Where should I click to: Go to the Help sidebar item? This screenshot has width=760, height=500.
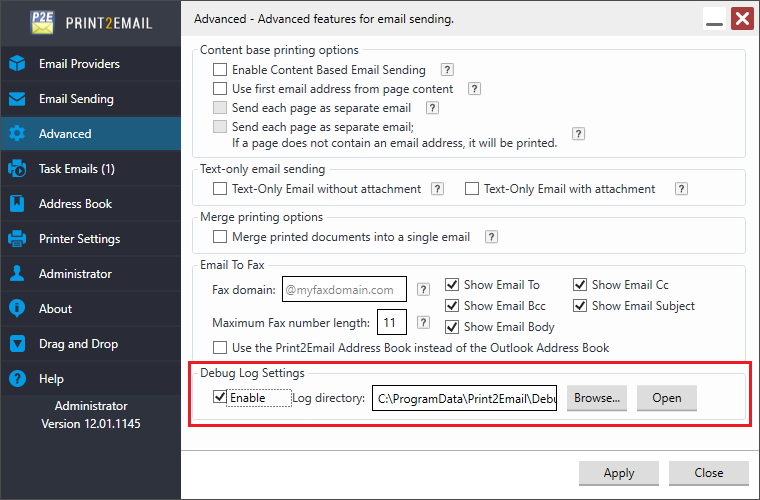point(51,379)
